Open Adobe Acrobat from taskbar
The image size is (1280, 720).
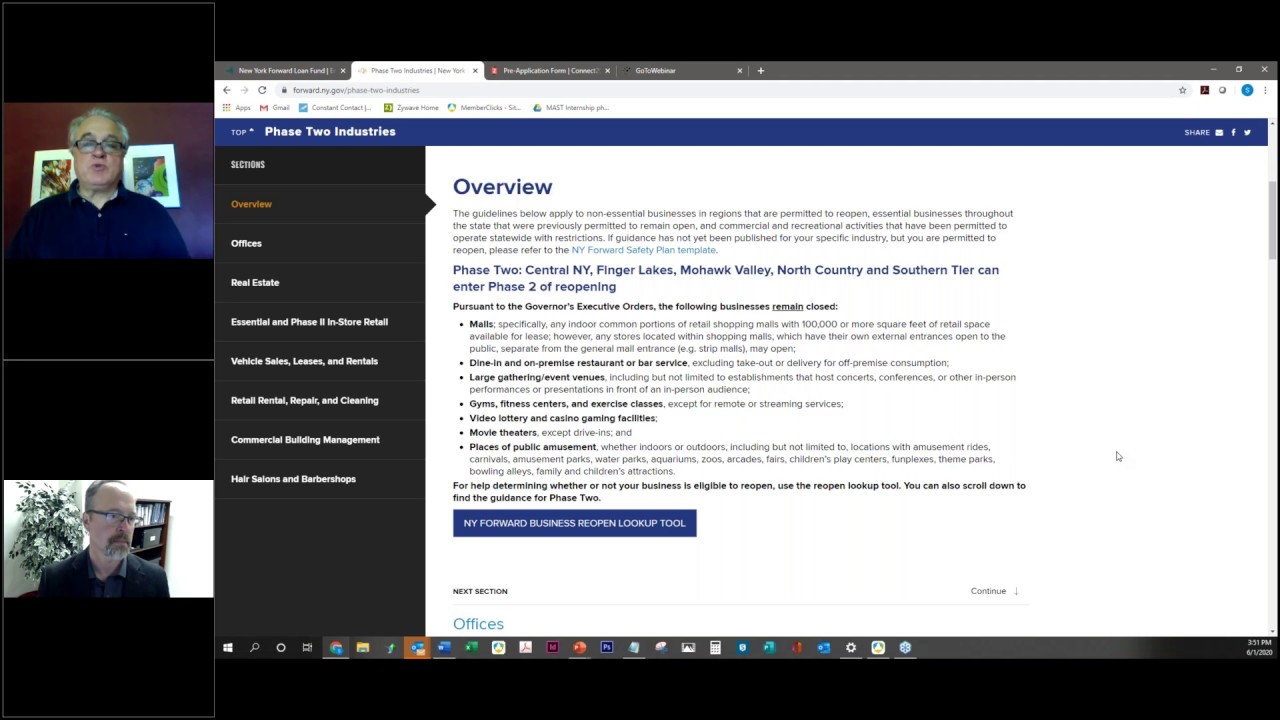(x=526, y=648)
